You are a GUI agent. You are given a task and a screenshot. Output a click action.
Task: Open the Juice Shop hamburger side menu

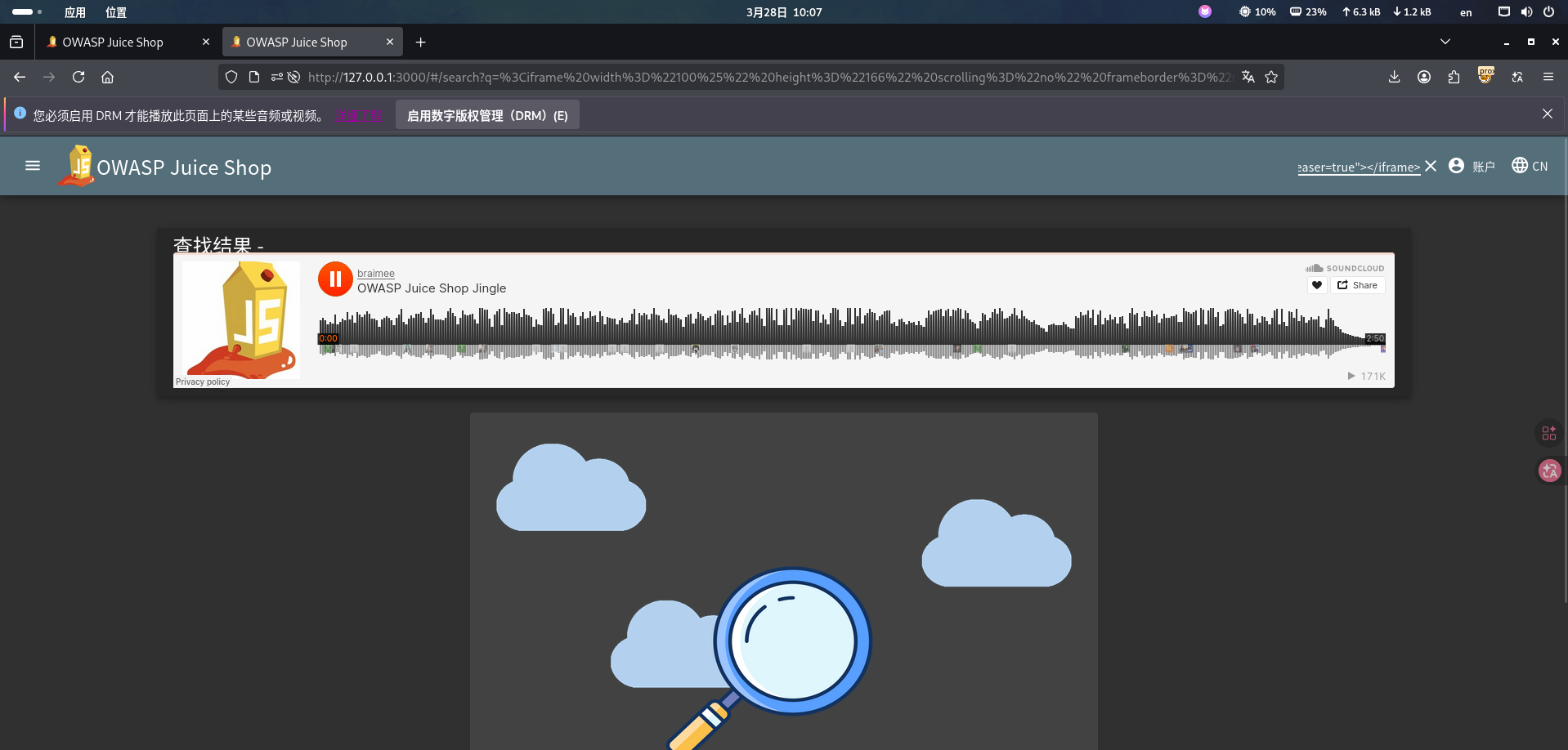point(33,166)
